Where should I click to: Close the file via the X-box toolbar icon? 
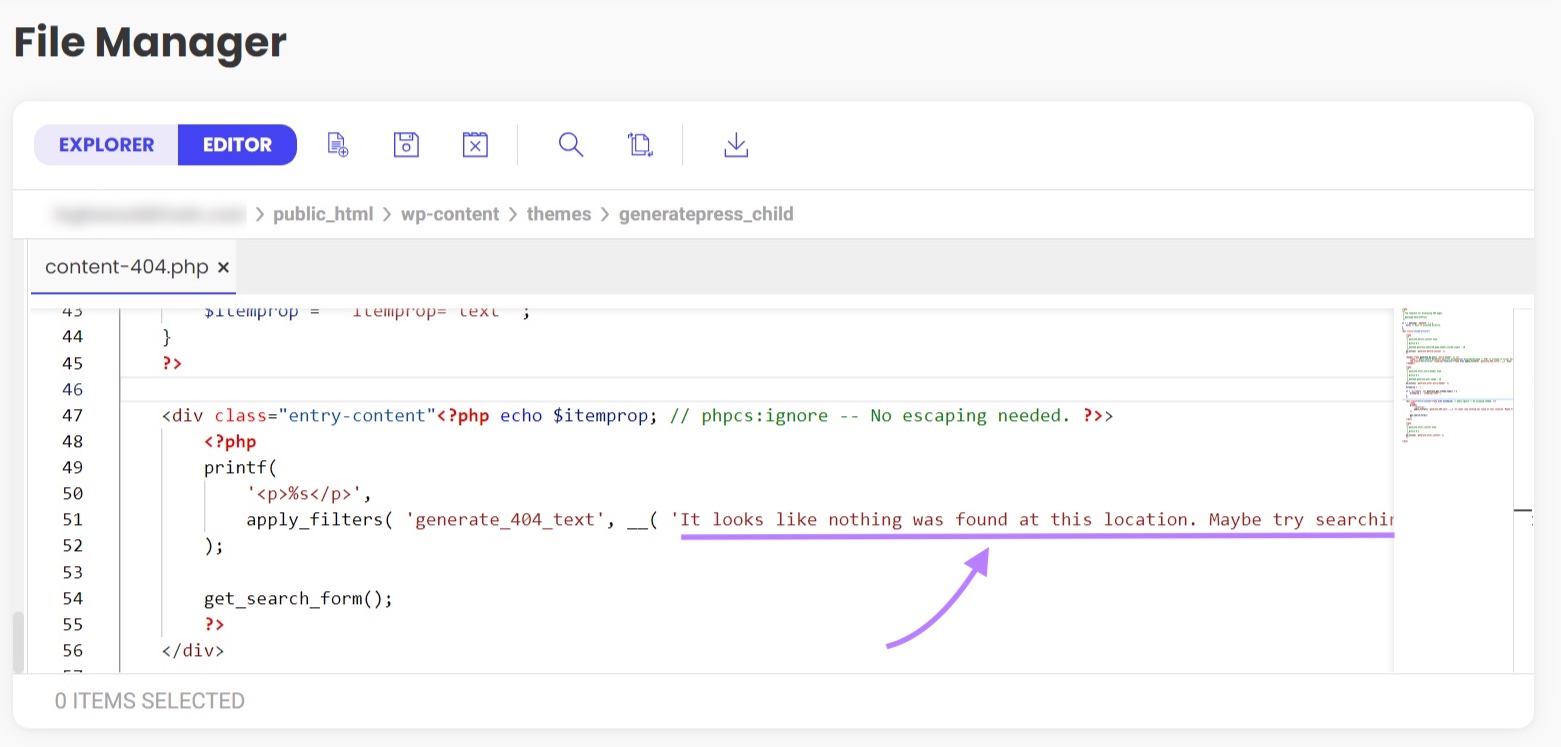tap(474, 144)
